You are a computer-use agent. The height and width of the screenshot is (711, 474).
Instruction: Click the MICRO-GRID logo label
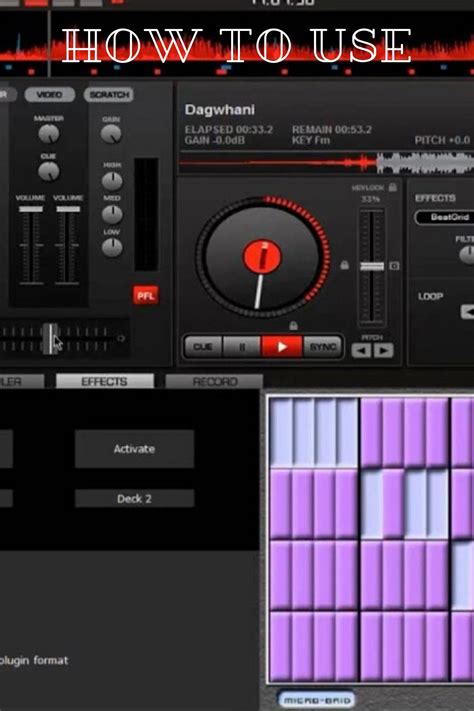[x=317, y=700]
